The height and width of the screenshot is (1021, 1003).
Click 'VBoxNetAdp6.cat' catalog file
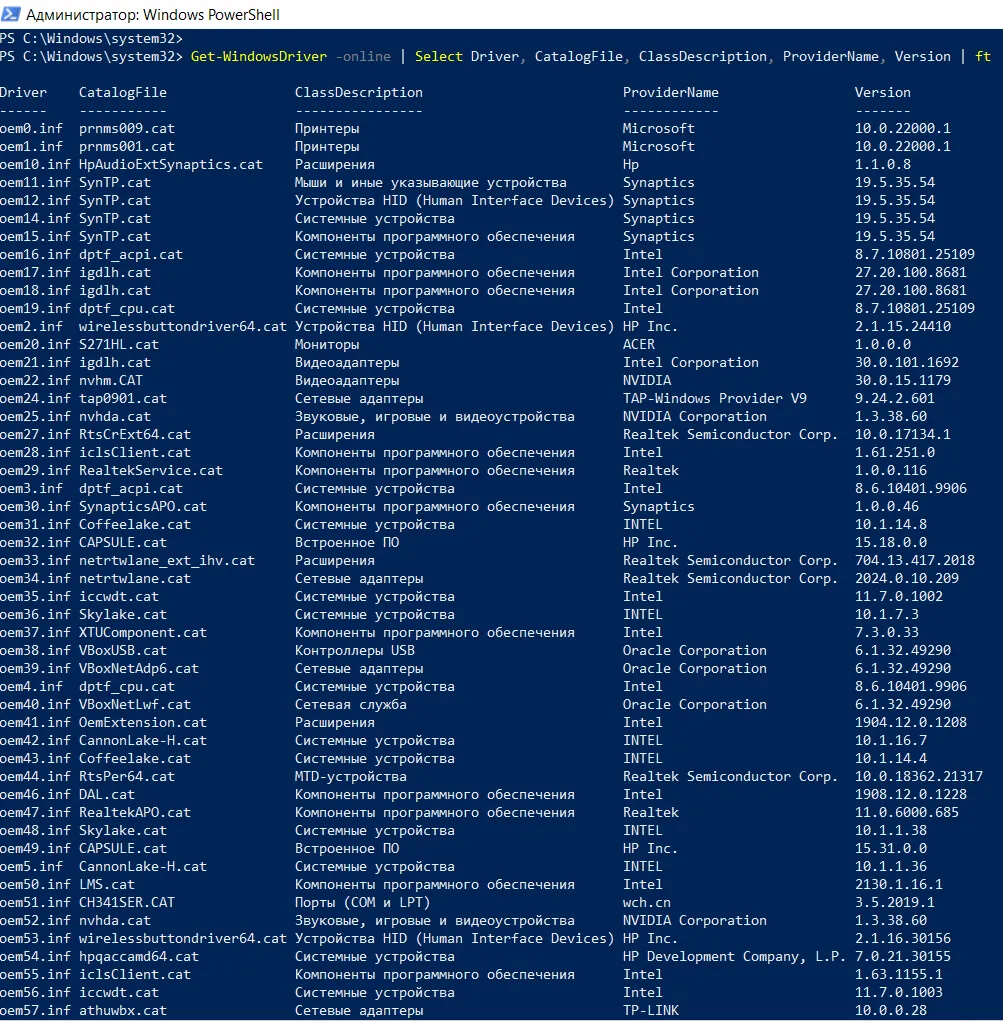pos(139,669)
